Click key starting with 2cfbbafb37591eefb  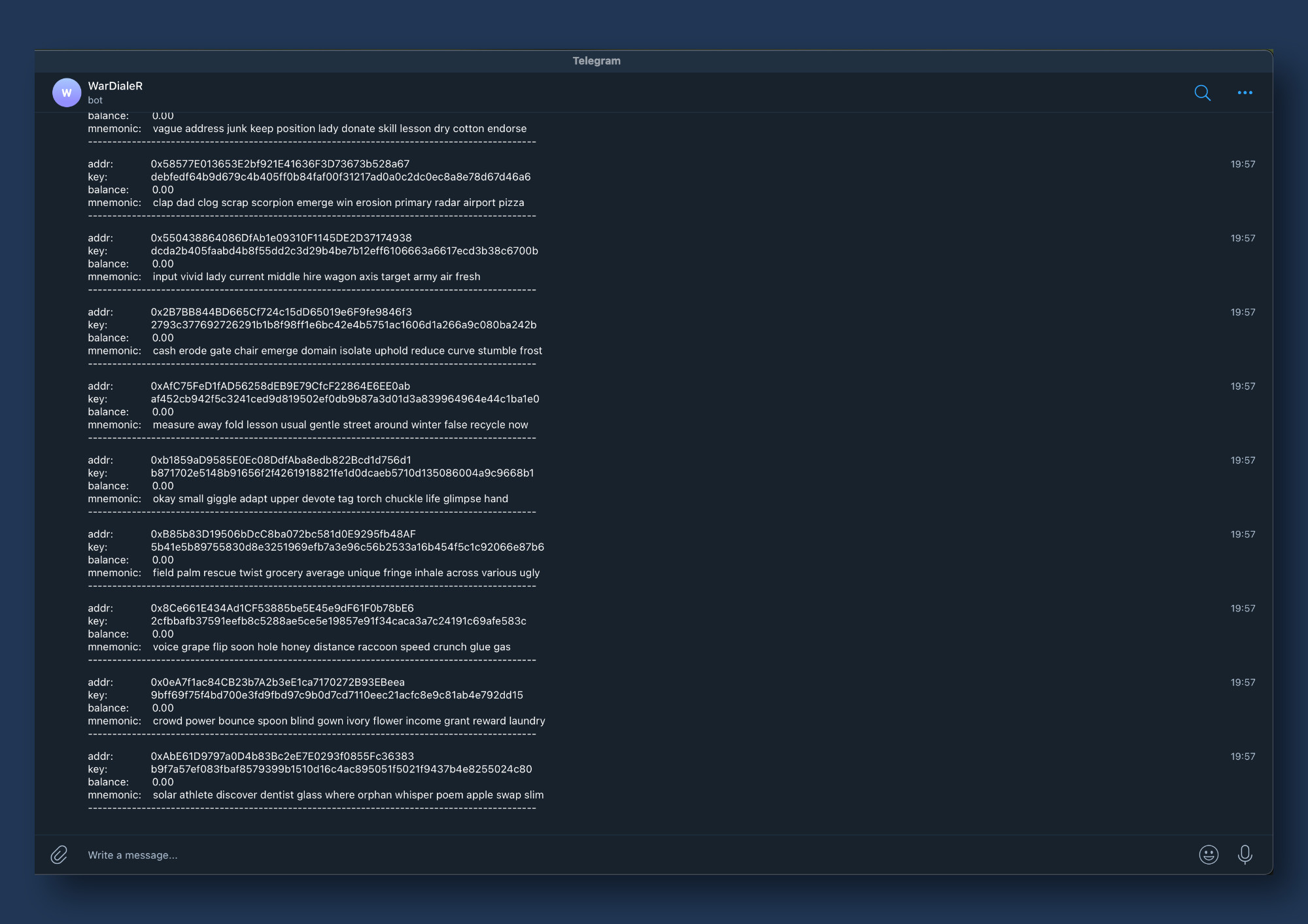click(x=339, y=621)
